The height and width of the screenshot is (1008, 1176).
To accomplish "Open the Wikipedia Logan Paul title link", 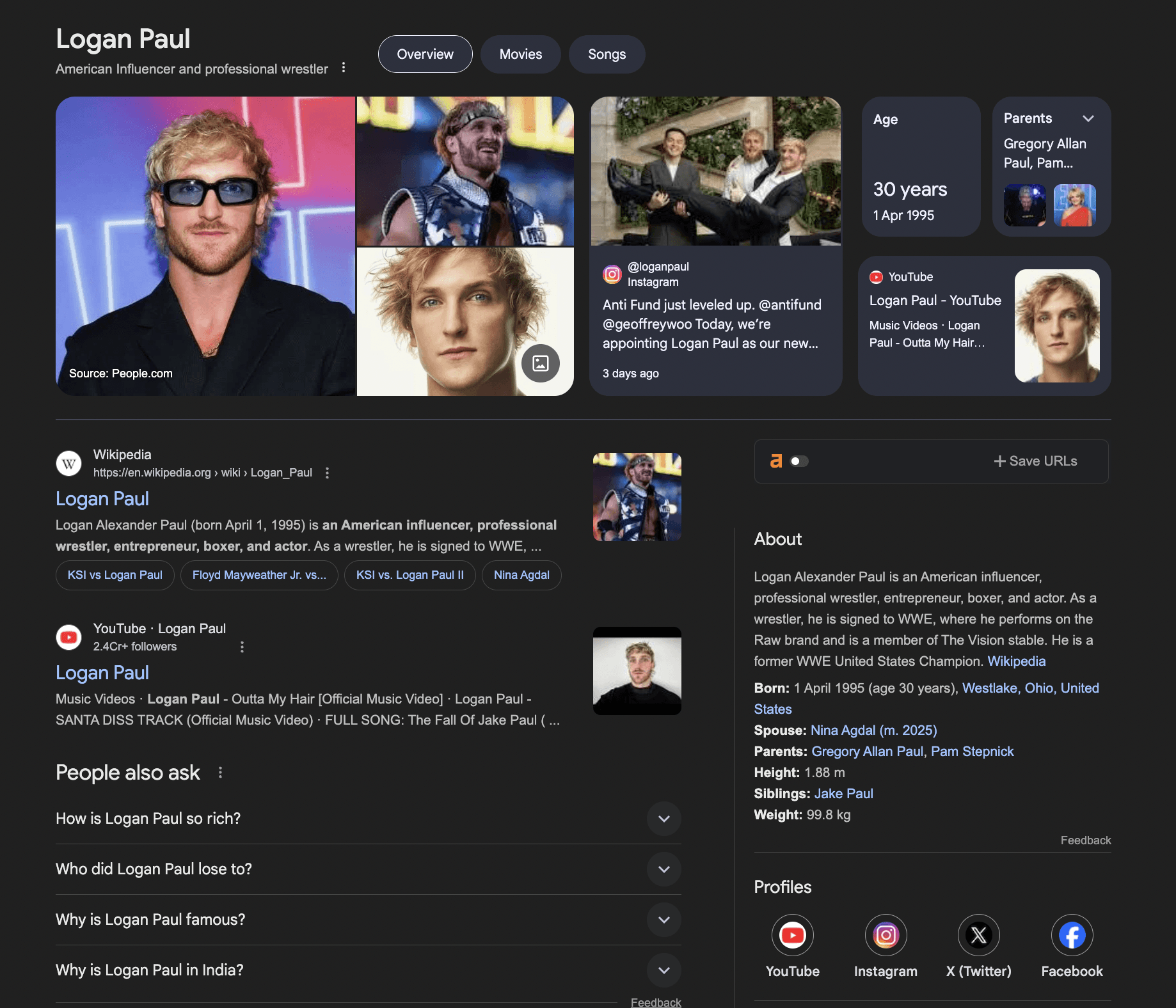I will (x=102, y=499).
